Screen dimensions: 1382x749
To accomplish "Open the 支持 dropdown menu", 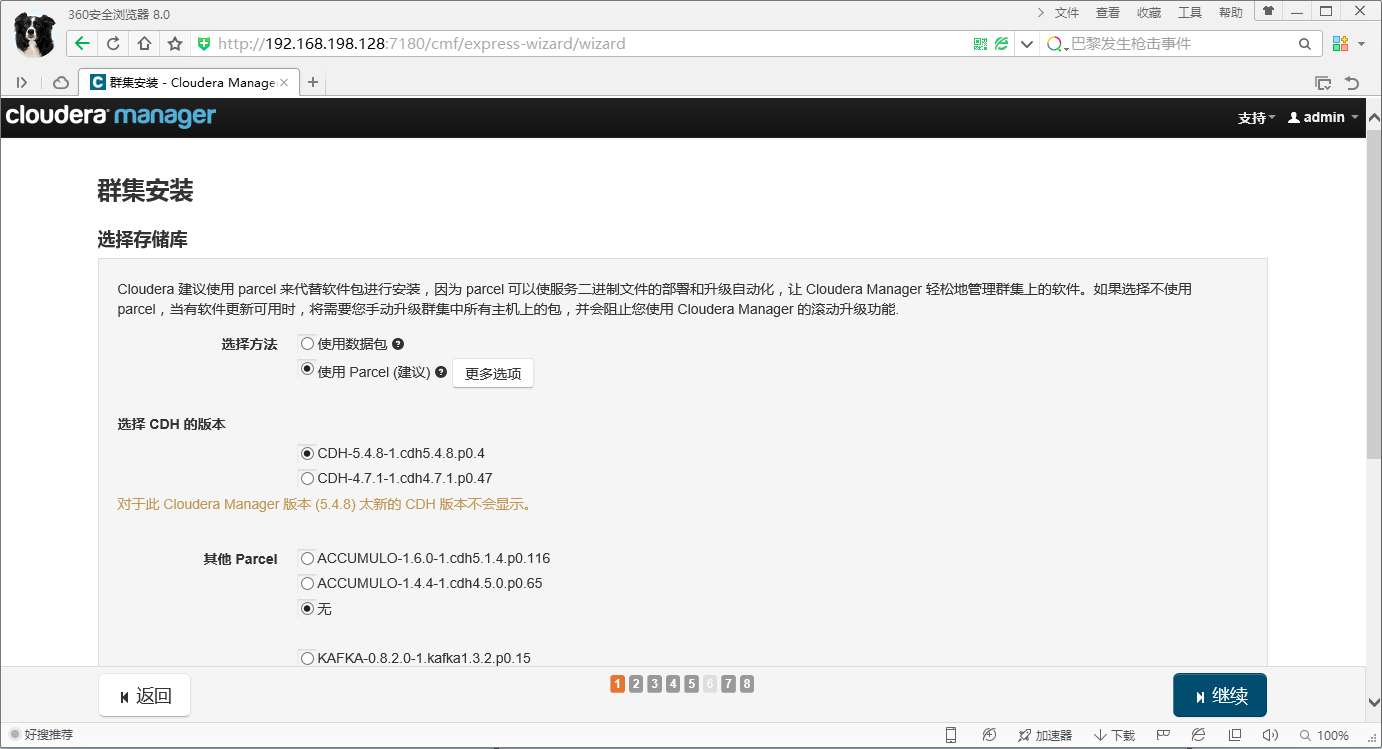I will pyautogui.click(x=1256, y=118).
